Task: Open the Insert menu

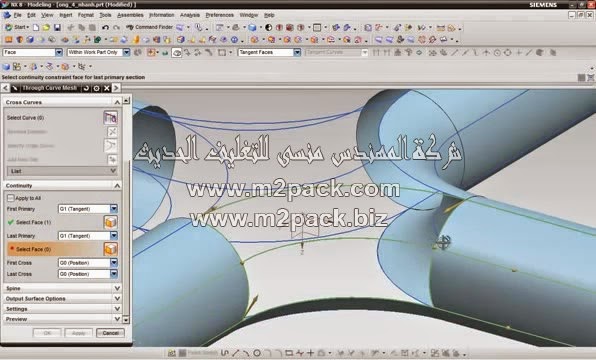Action: pos(66,15)
